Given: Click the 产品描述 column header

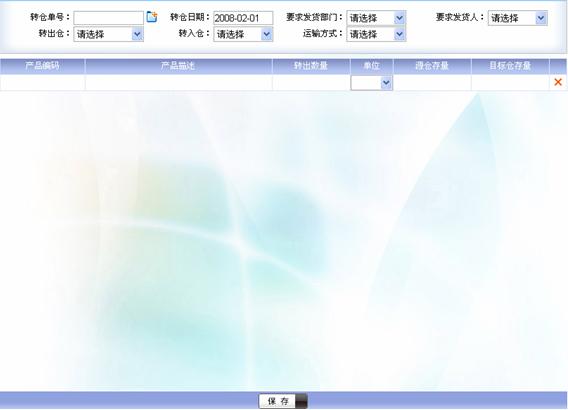Looking at the screenshot, I should (179, 66).
